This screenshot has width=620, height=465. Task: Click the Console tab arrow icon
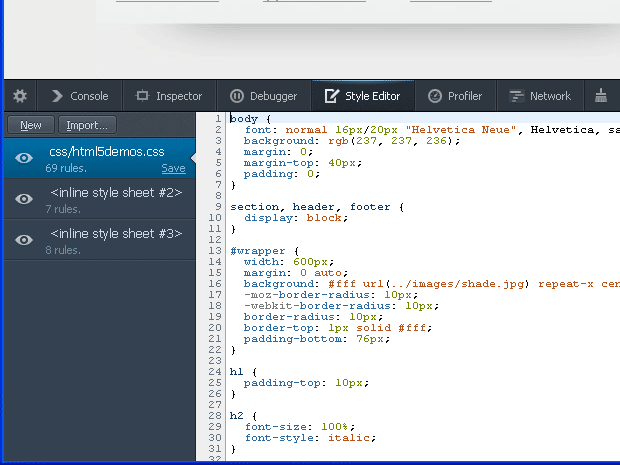click(x=57, y=96)
